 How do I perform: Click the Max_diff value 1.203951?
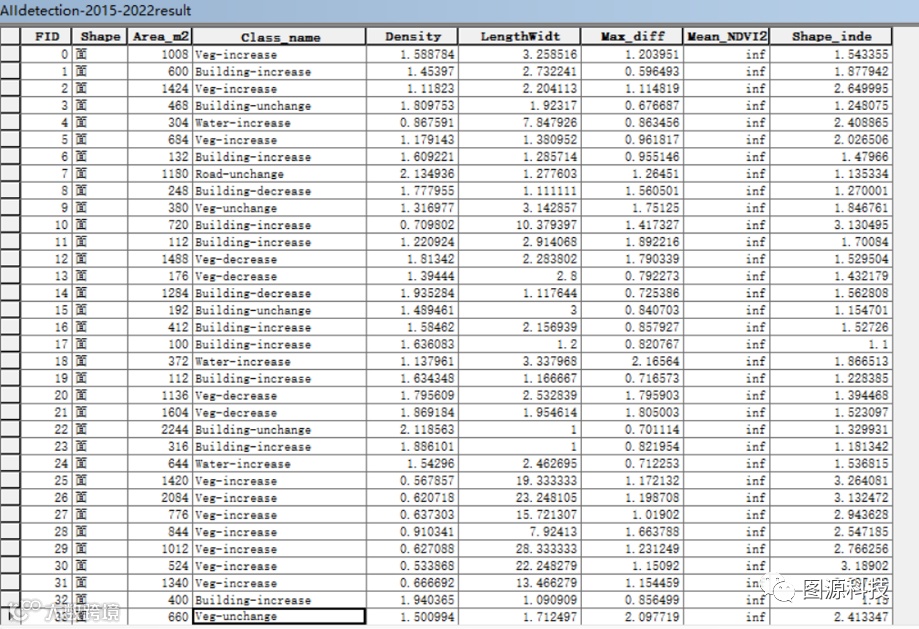point(632,55)
